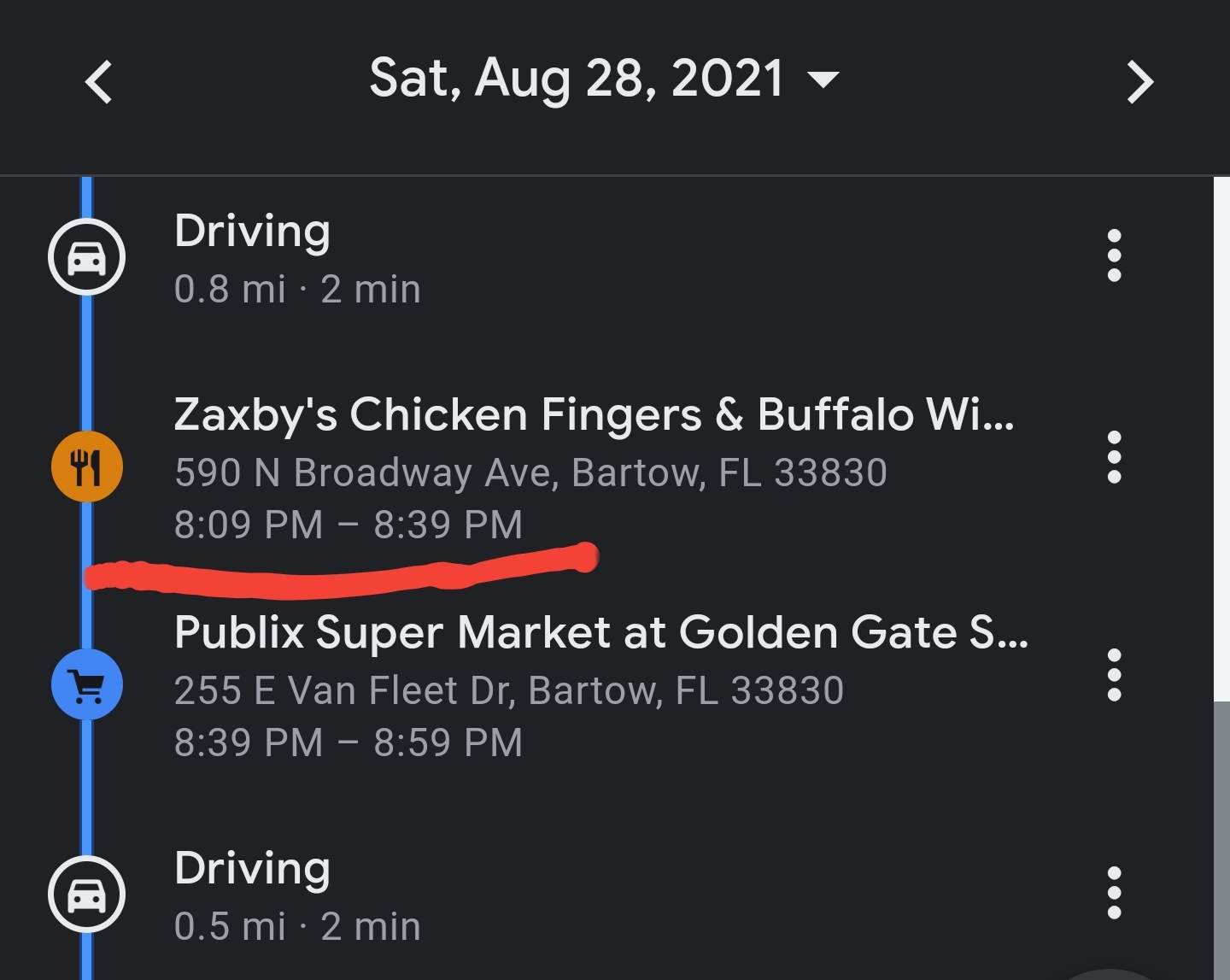Viewport: 1230px width, 980px height.
Task: Open Publix Super Market at Golden Gate entry
Action: [600, 633]
